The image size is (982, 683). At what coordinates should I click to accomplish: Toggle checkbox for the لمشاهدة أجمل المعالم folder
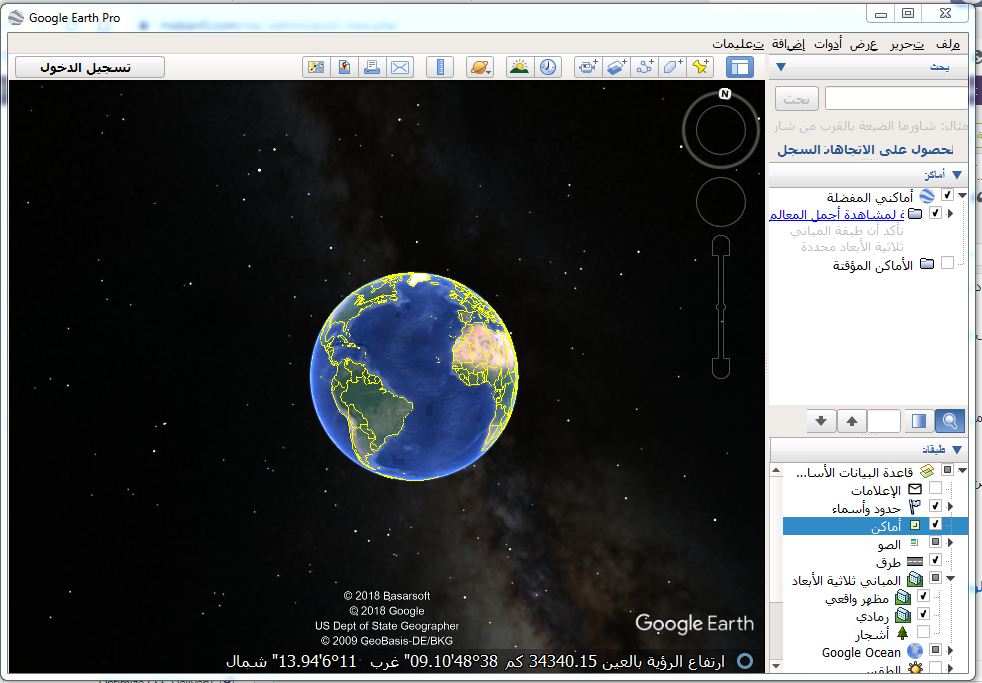tap(935, 213)
